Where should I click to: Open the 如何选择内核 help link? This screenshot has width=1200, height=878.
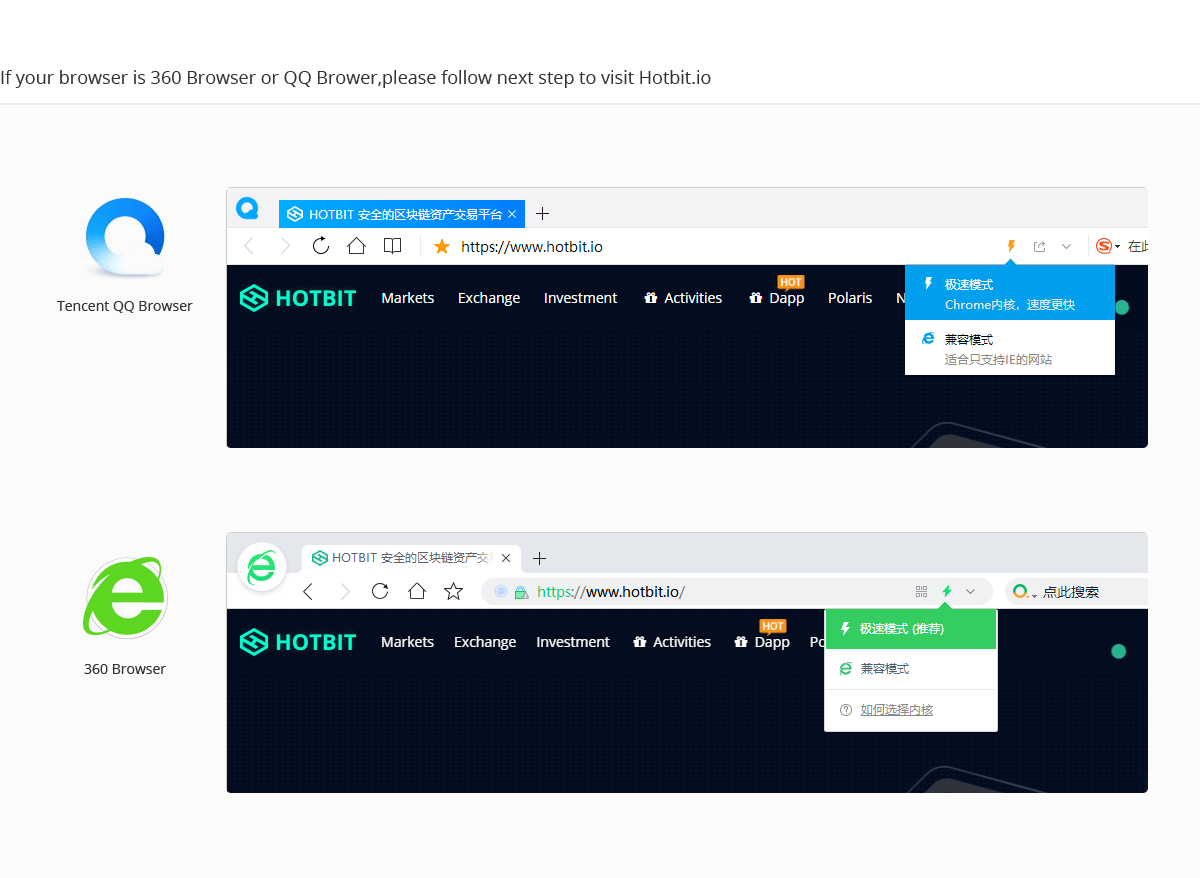pos(897,710)
